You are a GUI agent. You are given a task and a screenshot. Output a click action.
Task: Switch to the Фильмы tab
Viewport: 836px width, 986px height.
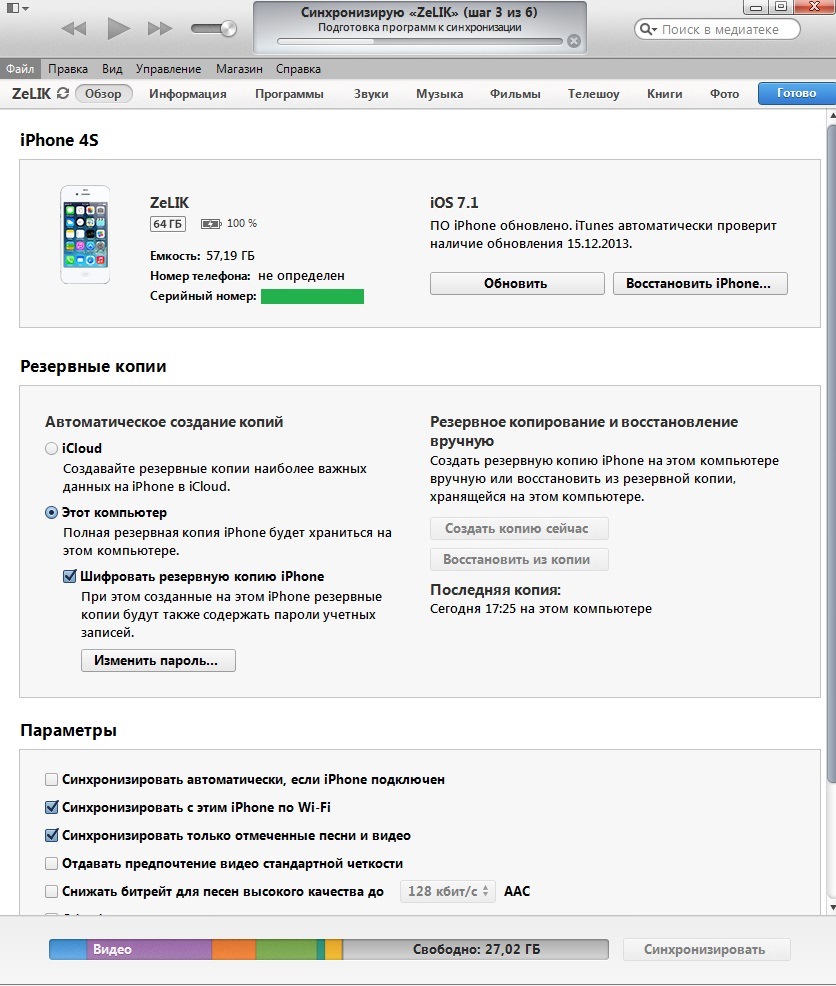click(x=515, y=94)
